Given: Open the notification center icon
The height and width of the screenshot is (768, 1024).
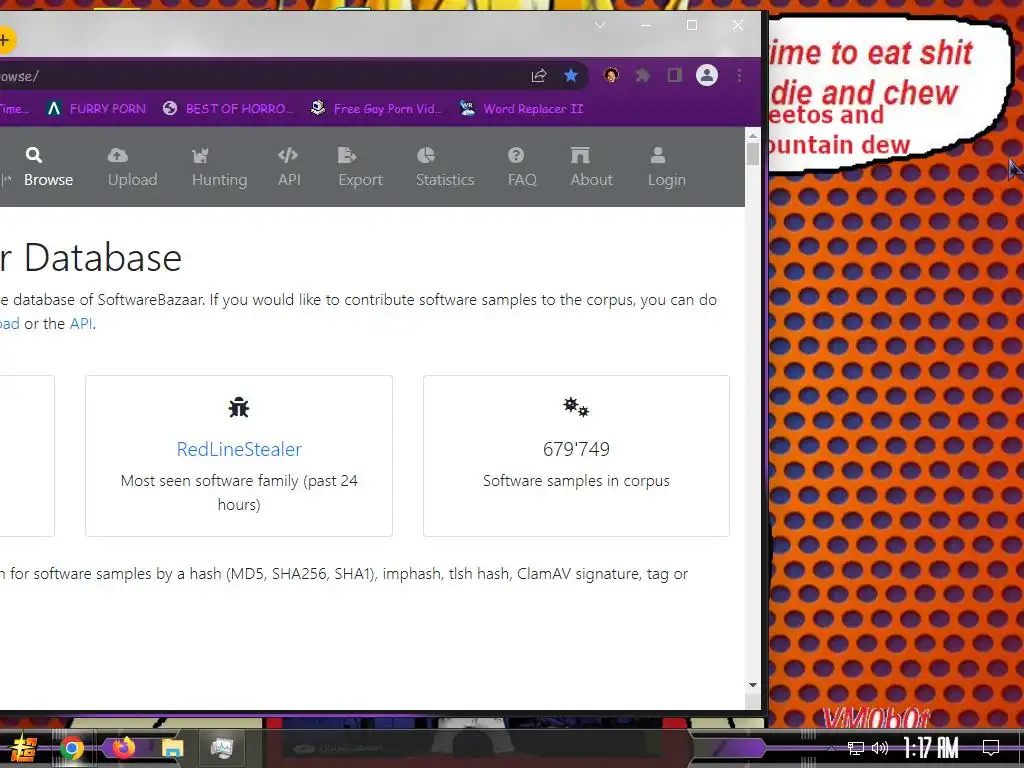Looking at the screenshot, I should coord(991,748).
